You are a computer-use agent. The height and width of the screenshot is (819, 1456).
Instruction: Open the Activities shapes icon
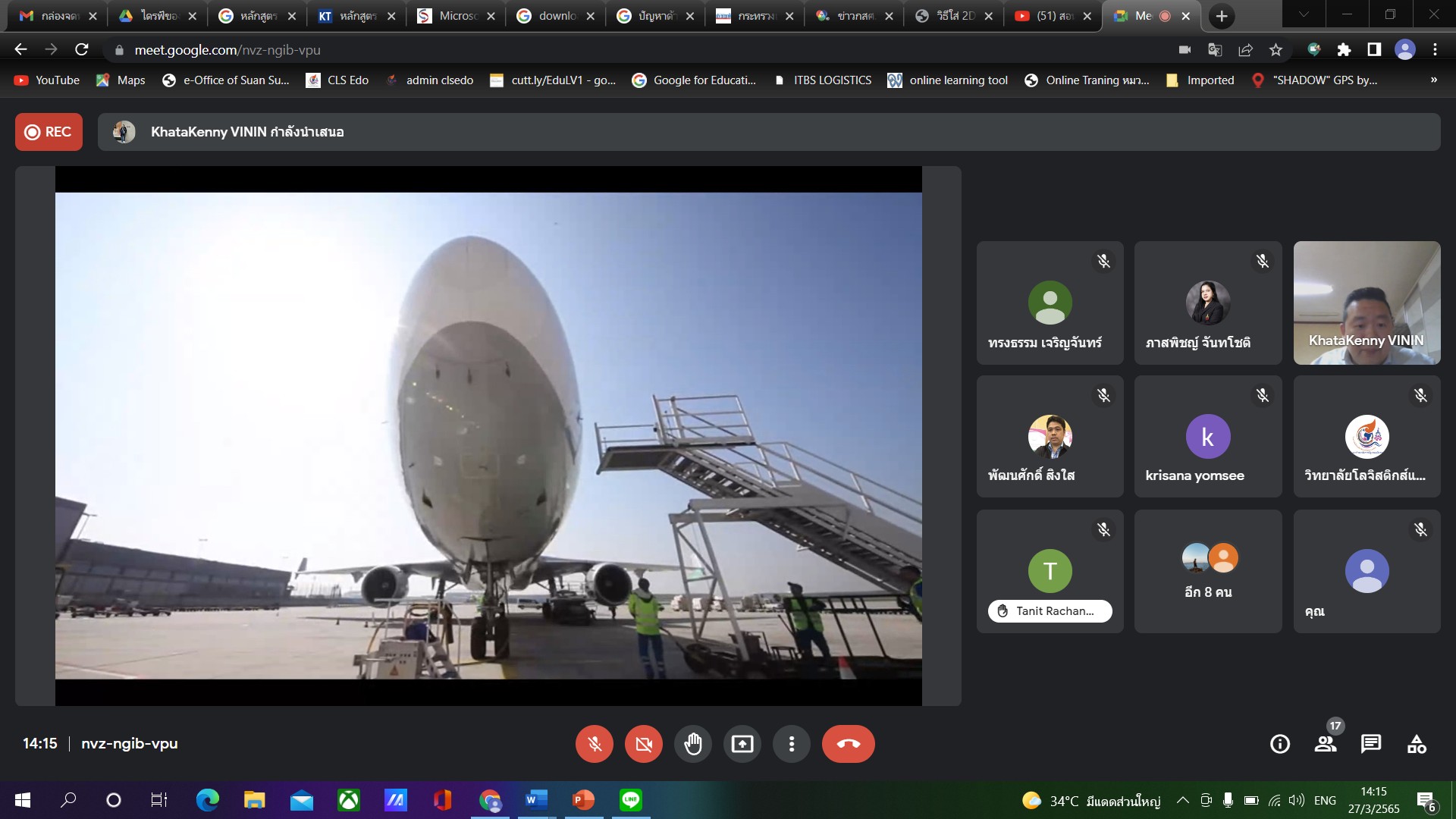click(1416, 744)
